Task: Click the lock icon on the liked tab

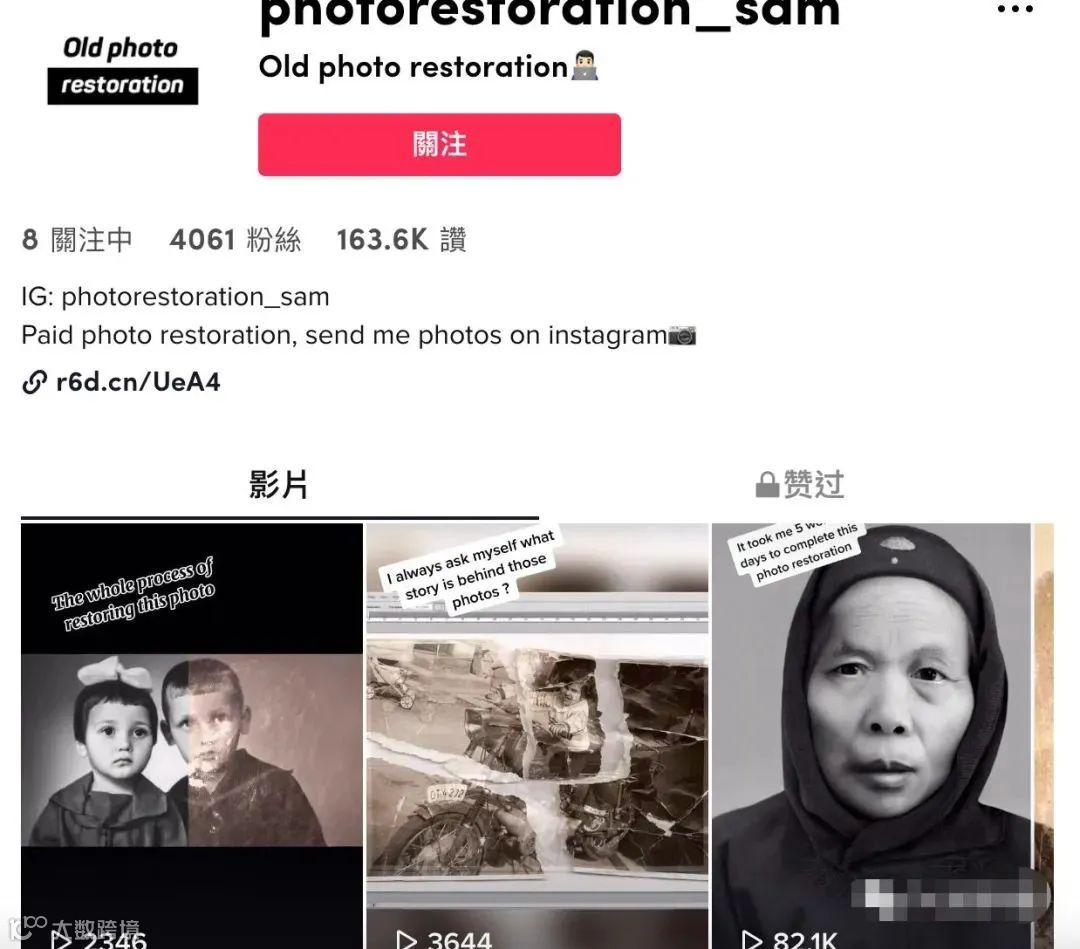Action: click(767, 485)
